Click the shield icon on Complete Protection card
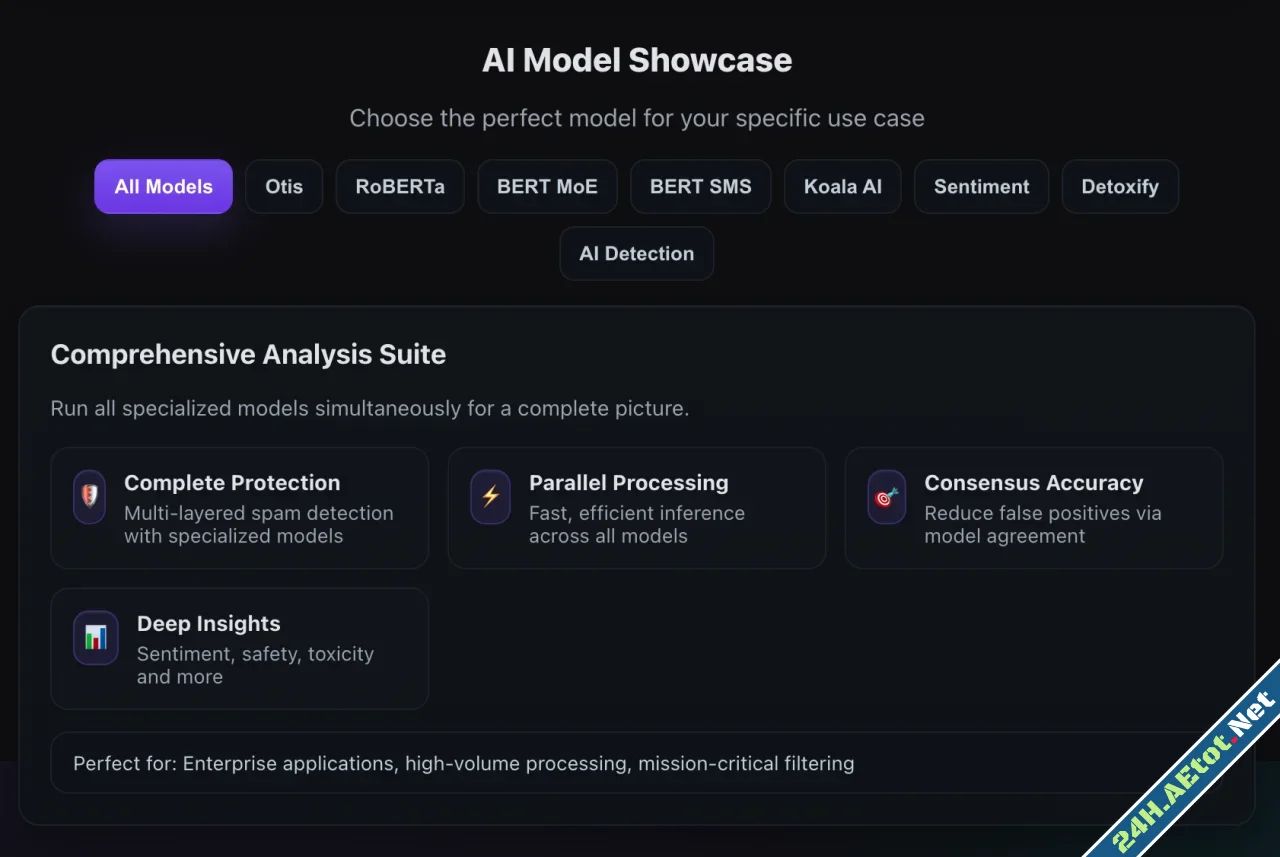 89,497
